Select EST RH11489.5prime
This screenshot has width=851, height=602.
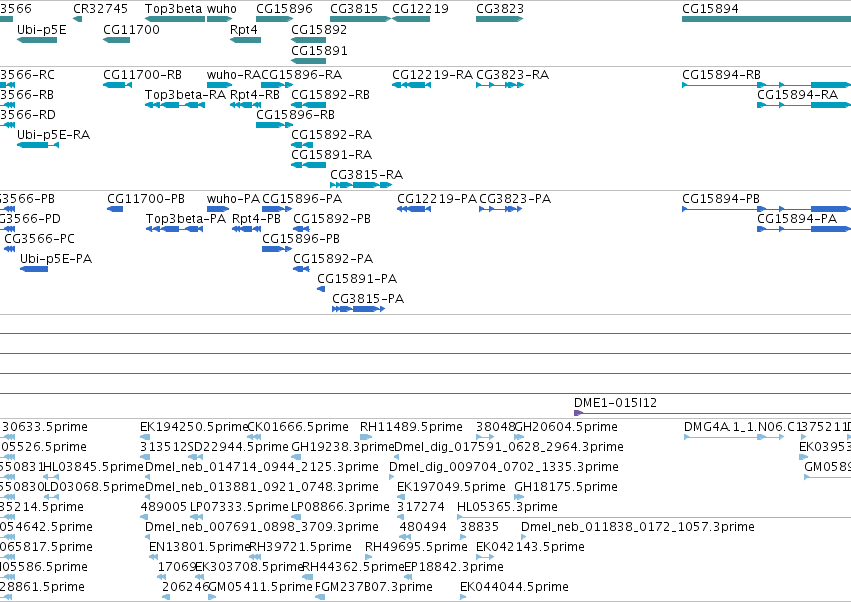(x=366, y=437)
